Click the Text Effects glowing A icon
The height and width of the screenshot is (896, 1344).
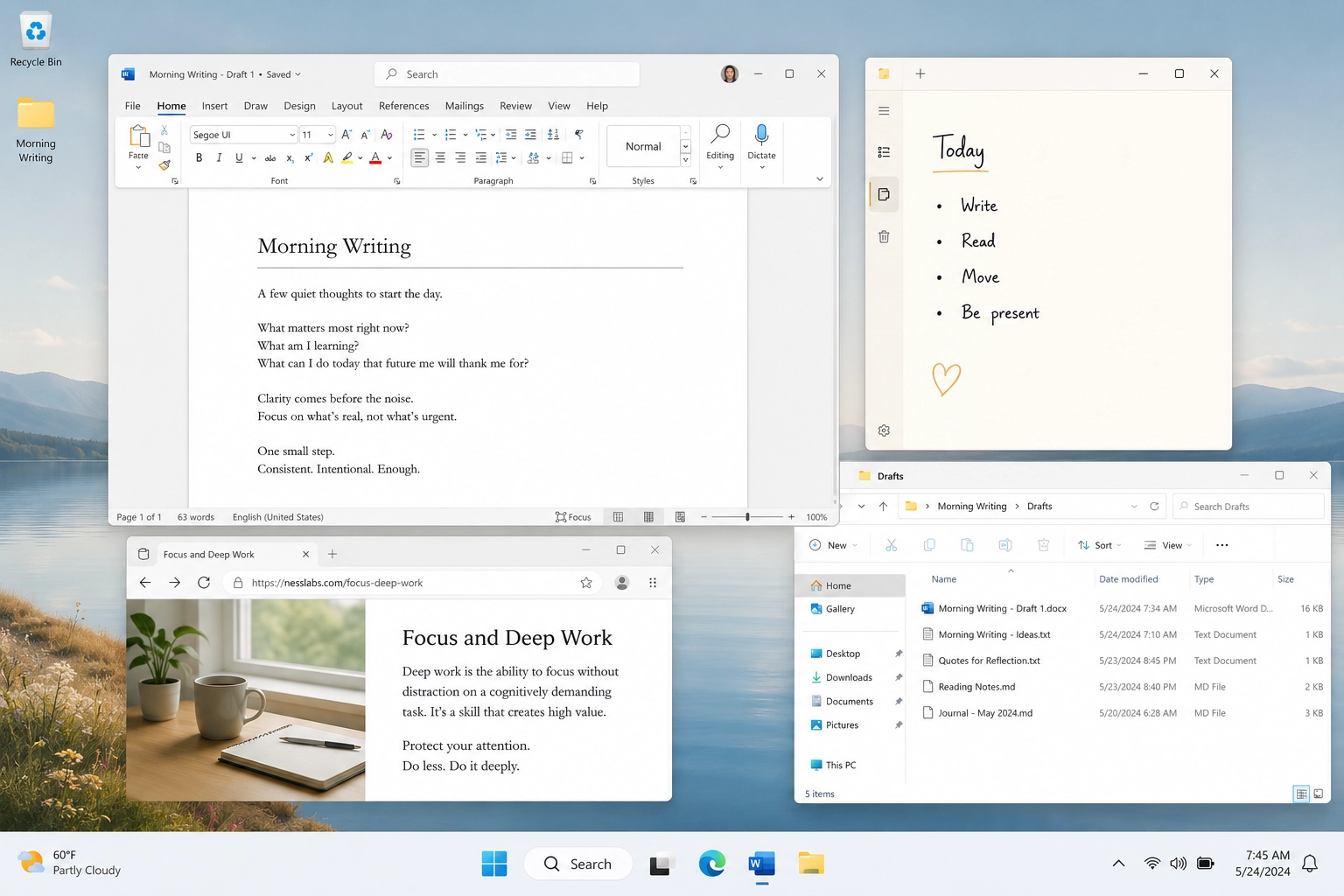(x=328, y=158)
